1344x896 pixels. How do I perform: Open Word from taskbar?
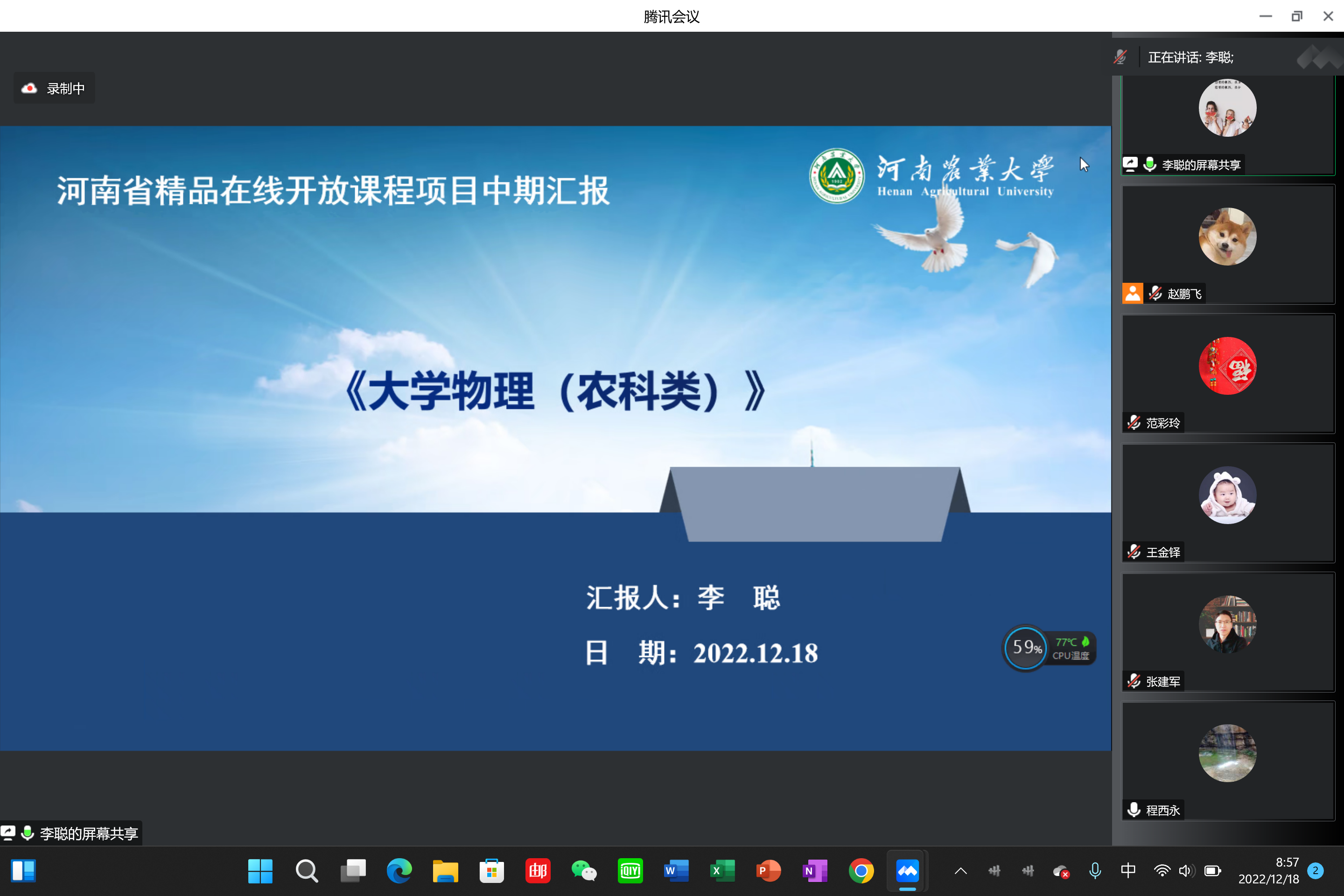676,871
